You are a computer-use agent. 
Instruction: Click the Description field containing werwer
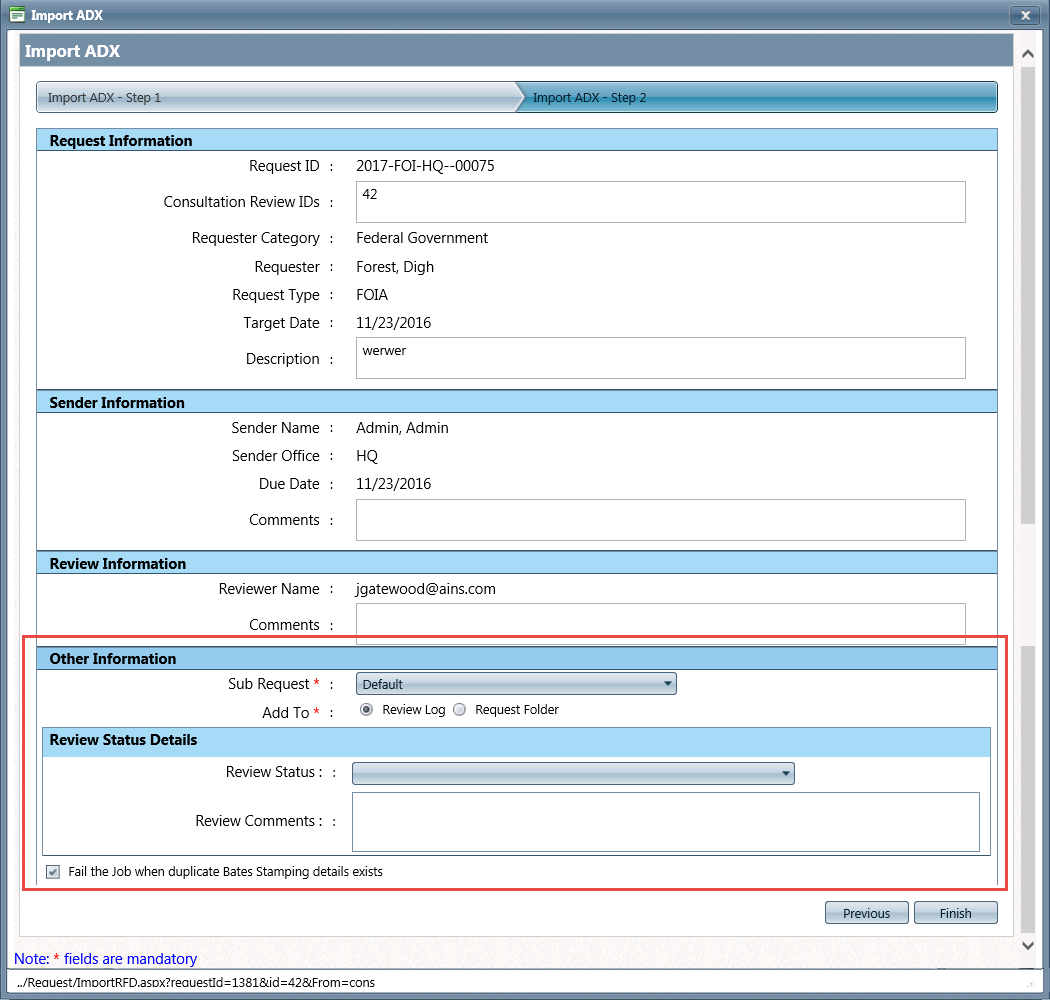pos(660,358)
